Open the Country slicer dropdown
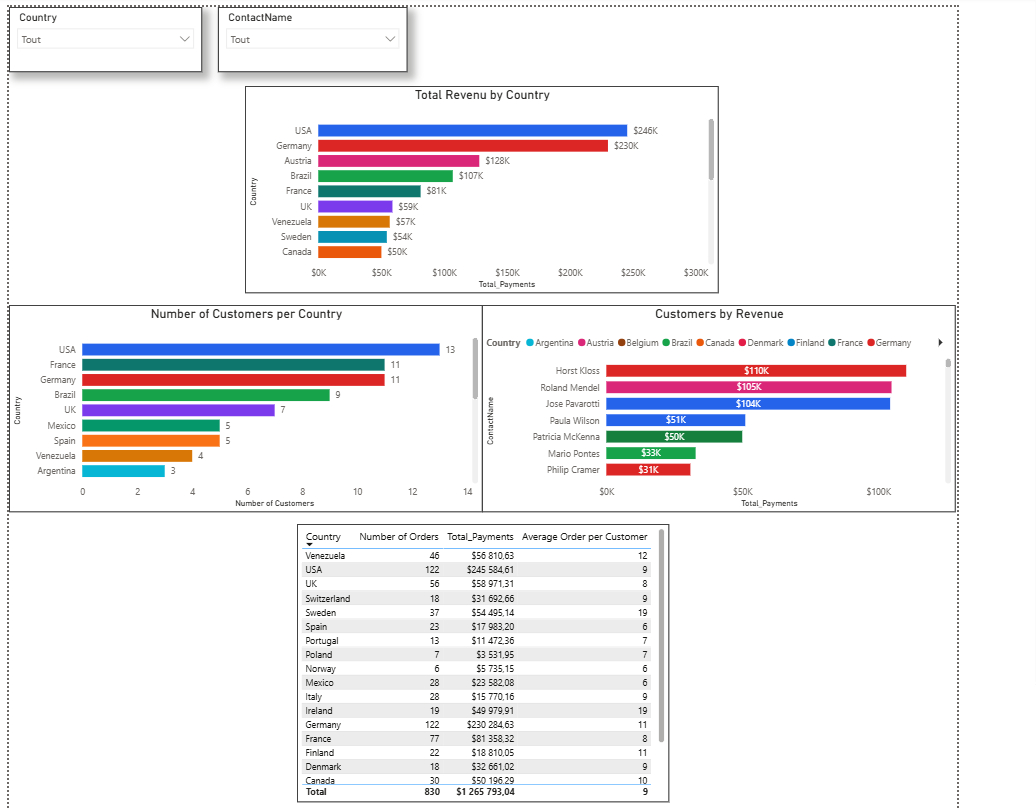The height and width of the screenshot is (808, 1036). pyautogui.click(x=105, y=39)
